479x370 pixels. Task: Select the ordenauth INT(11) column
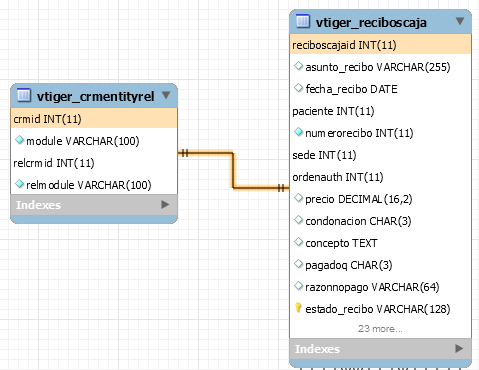click(x=380, y=177)
